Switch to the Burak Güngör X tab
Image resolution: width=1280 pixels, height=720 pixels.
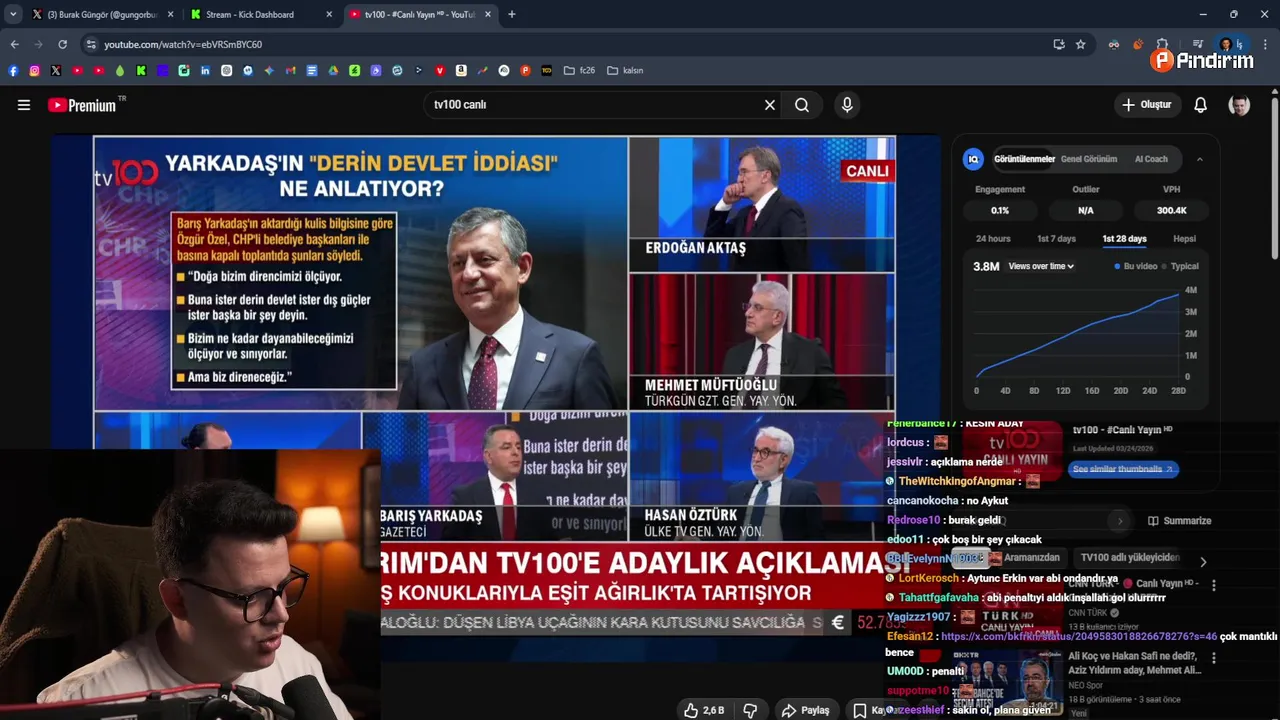pyautogui.click(x=102, y=15)
